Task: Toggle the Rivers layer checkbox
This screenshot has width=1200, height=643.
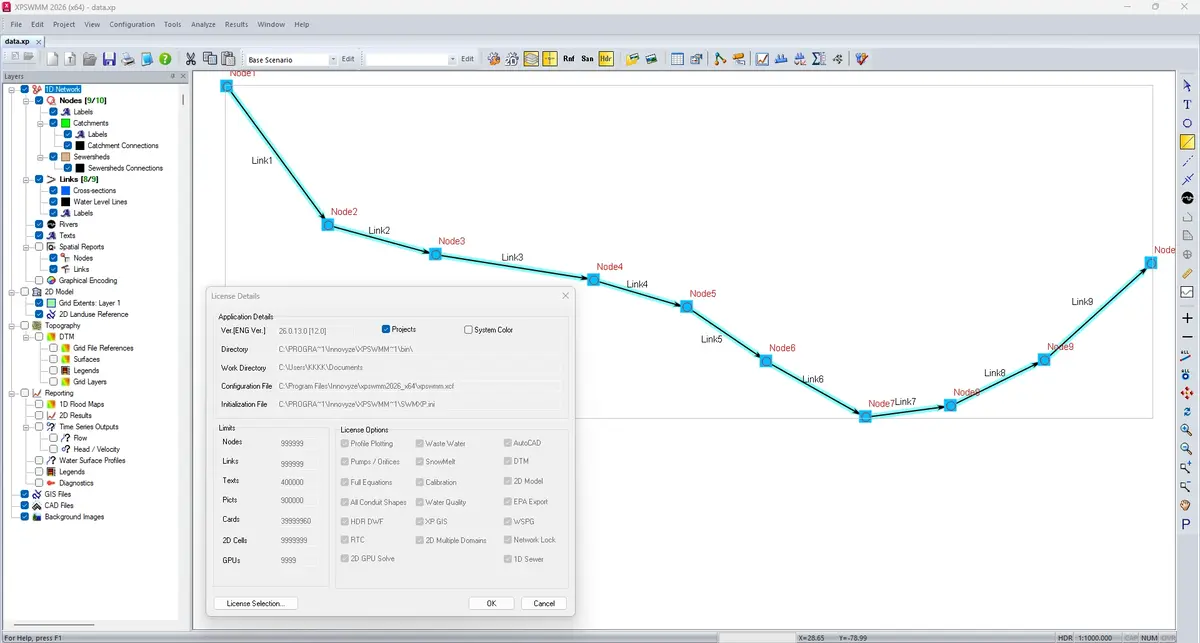Action: (39, 224)
